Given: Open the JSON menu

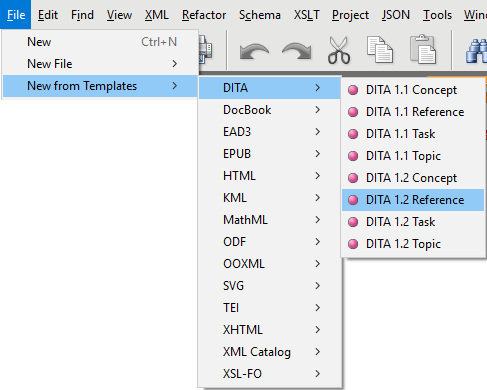Looking at the screenshot, I should click(396, 15).
